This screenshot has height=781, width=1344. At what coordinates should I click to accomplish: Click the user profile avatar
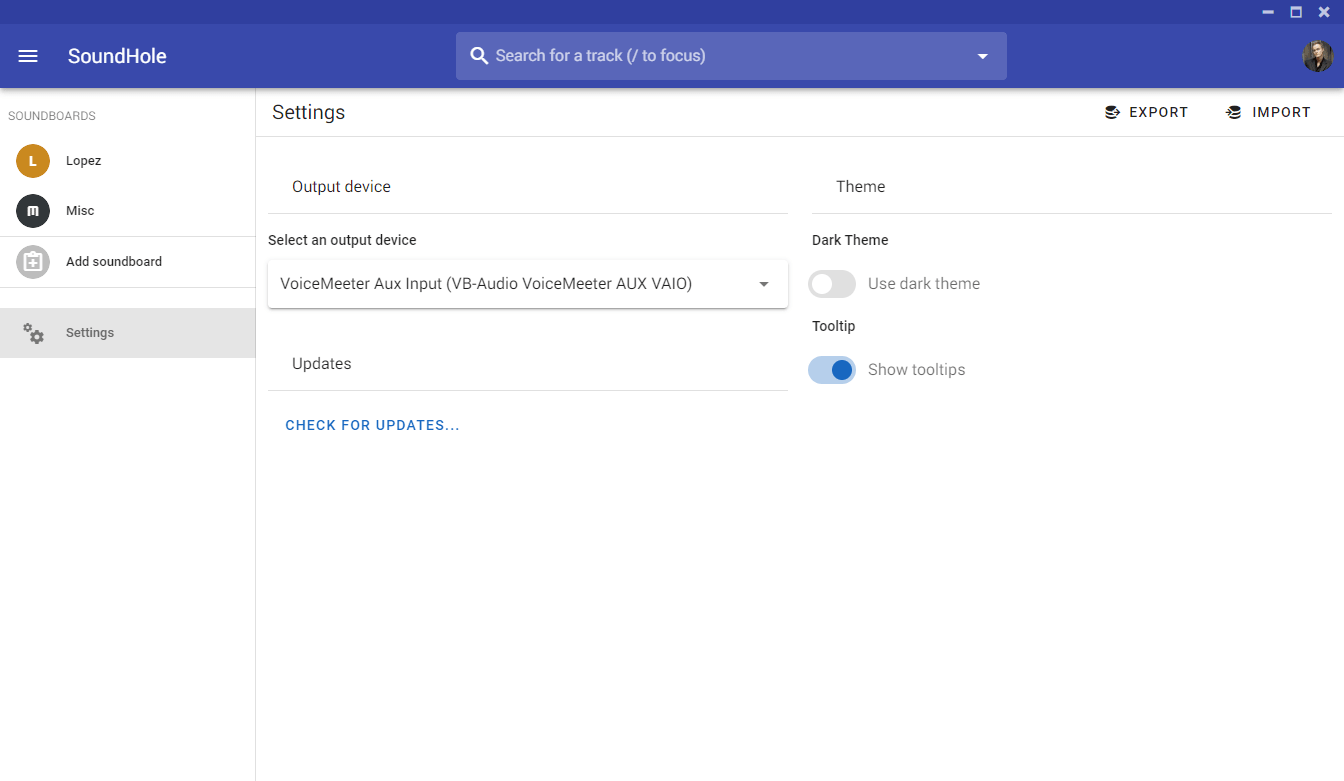(1317, 56)
